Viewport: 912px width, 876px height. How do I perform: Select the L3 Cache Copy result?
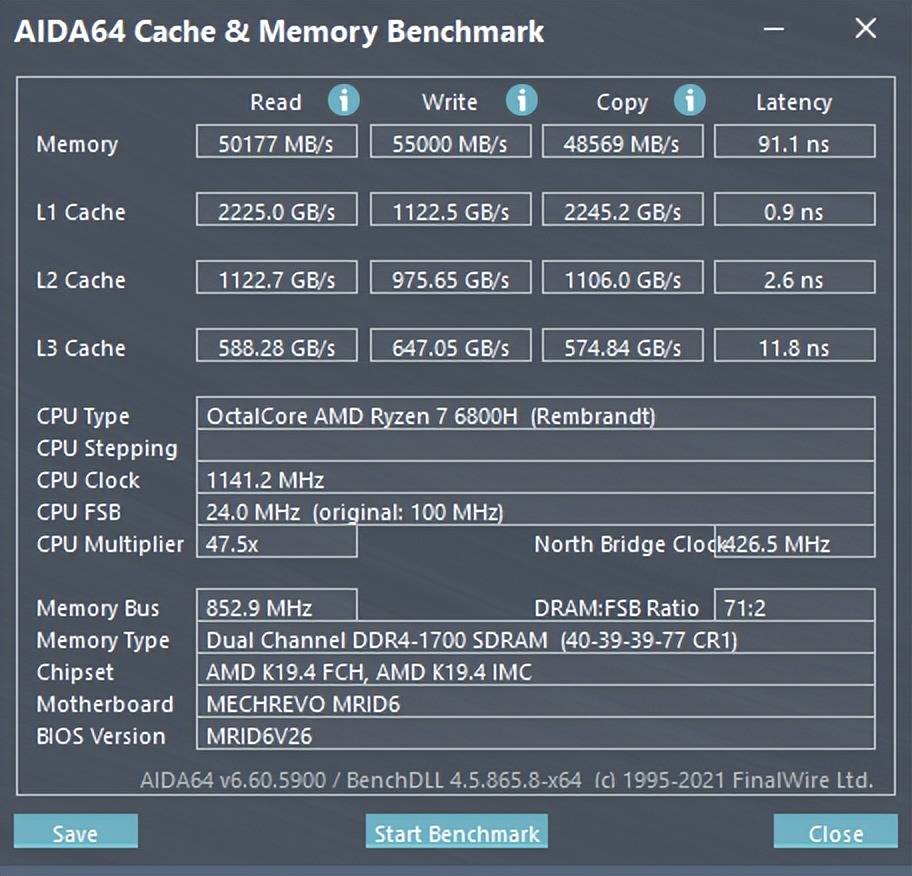(x=622, y=345)
